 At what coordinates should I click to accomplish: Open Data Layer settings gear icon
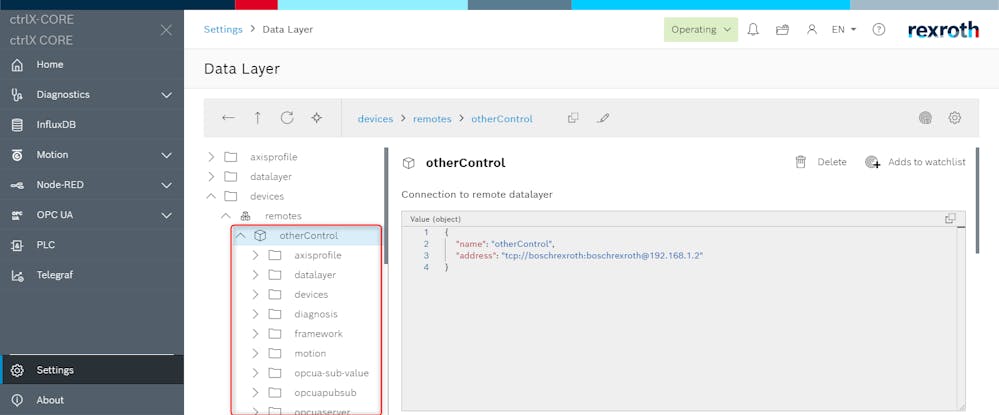(x=954, y=118)
